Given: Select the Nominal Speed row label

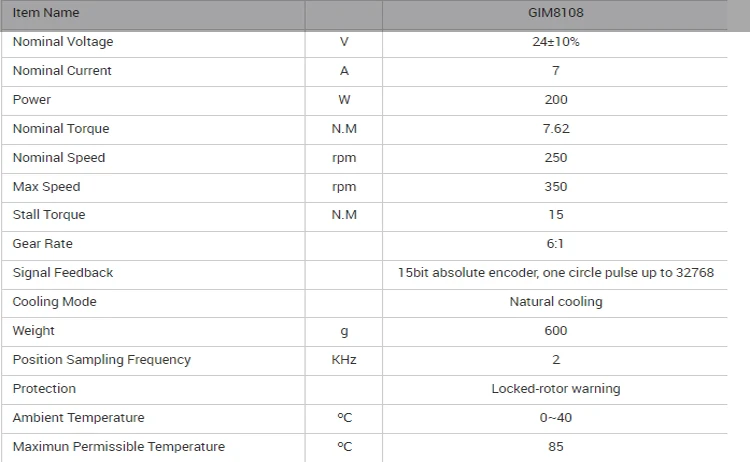Looking at the screenshot, I should (x=59, y=158).
